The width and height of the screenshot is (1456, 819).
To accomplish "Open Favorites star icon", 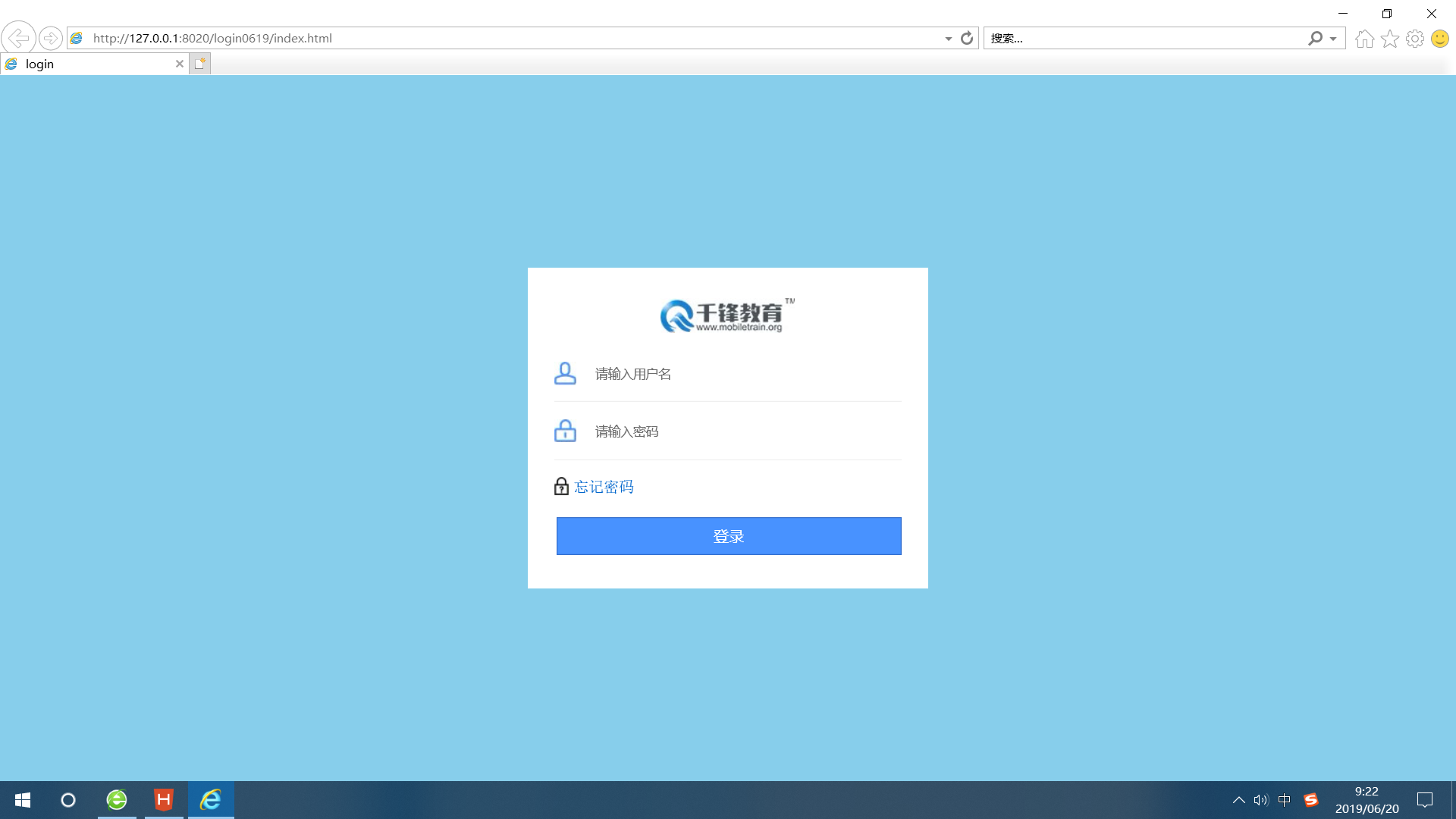I will pyautogui.click(x=1390, y=39).
